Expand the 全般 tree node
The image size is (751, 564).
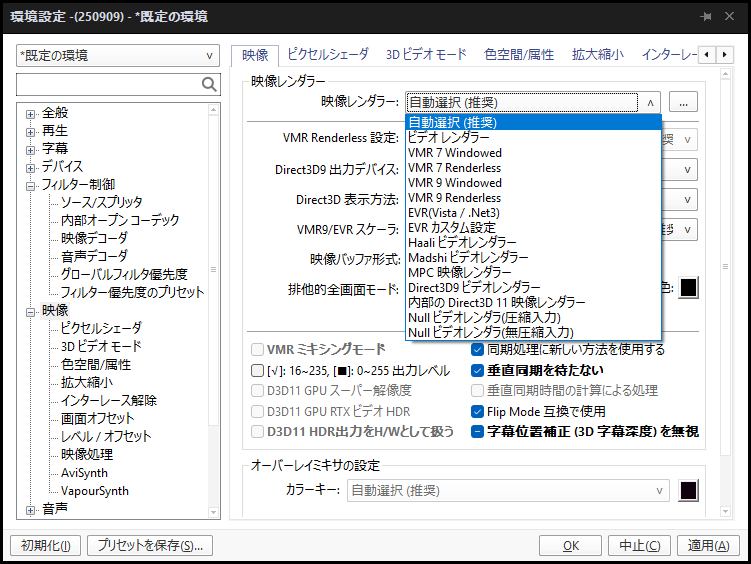(x=31, y=113)
